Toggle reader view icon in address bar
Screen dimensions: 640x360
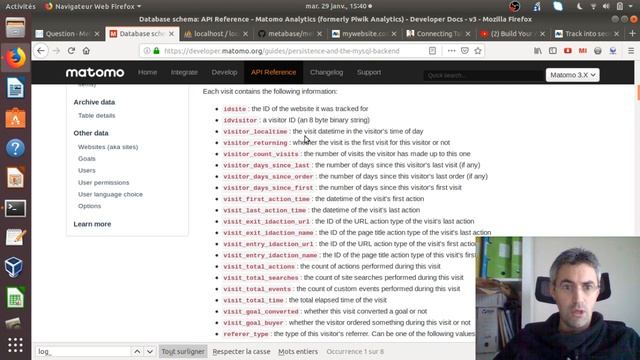pyautogui.click(x=432, y=51)
